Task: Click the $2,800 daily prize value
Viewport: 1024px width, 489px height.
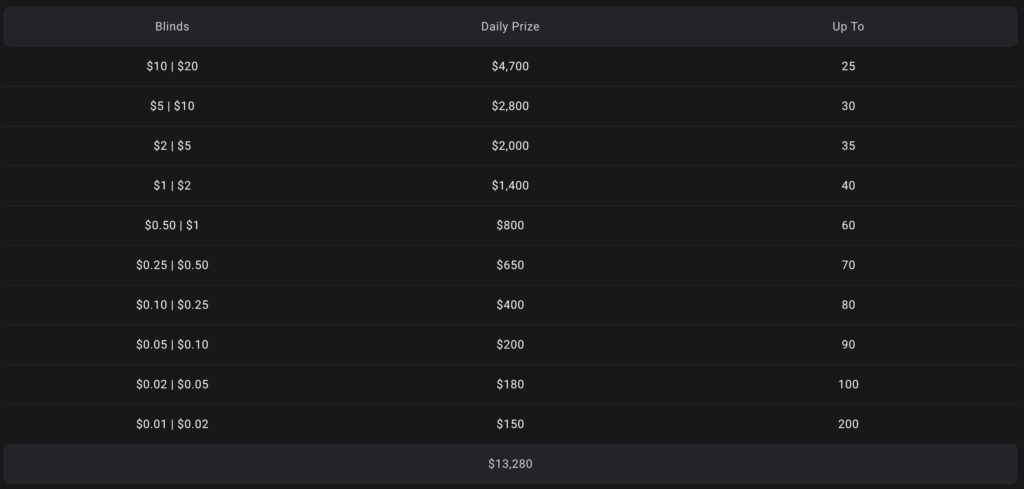Action: [510, 106]
